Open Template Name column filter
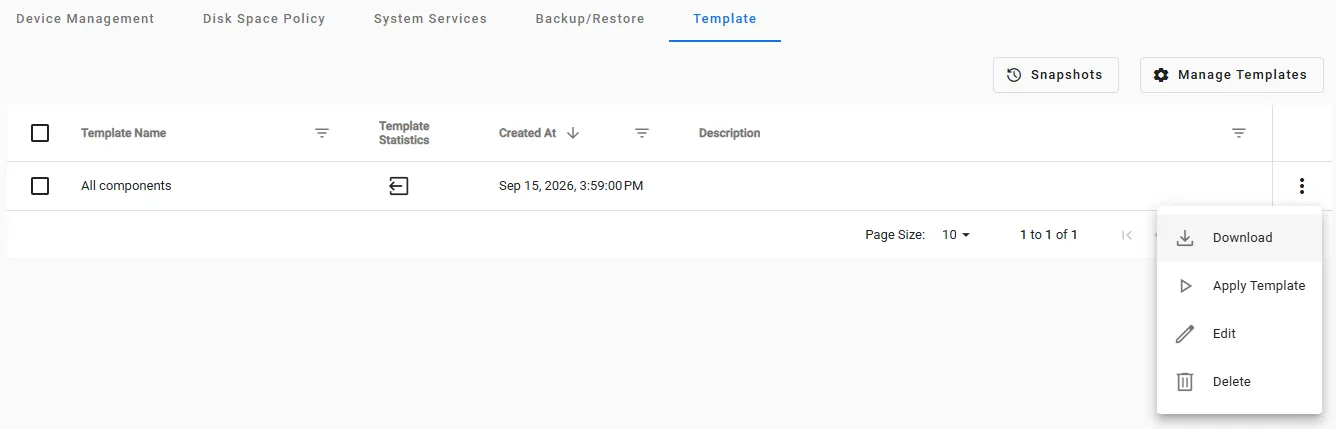The height and width of the screenshot is (429, 1336). pyautogui.click(x=322, y=133)
